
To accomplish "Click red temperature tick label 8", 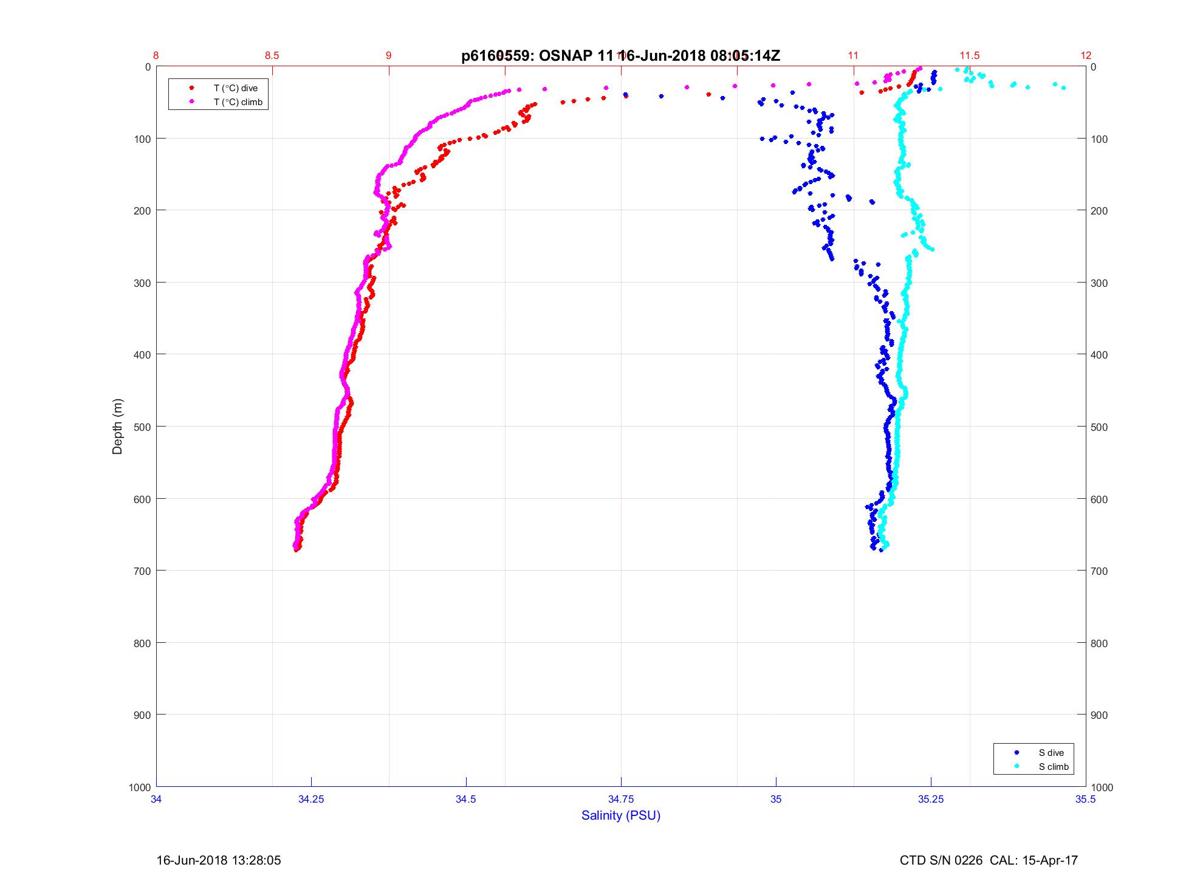I will click(157, 55).
